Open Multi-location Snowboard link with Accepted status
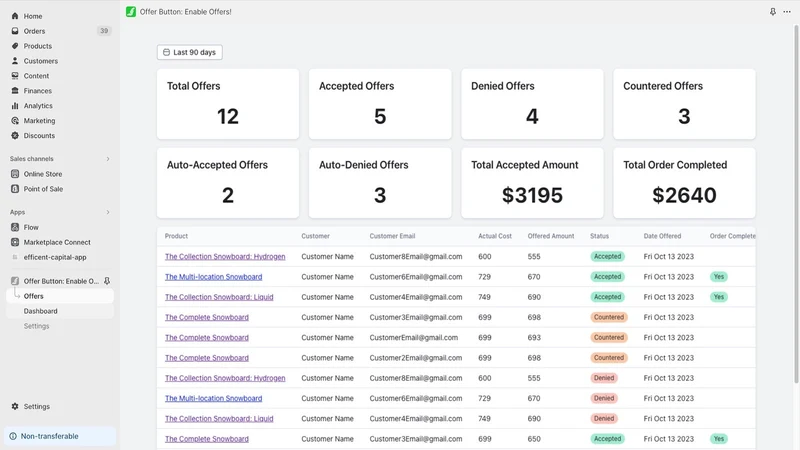This screenshot has height=450, width=800. coord(213,277)
